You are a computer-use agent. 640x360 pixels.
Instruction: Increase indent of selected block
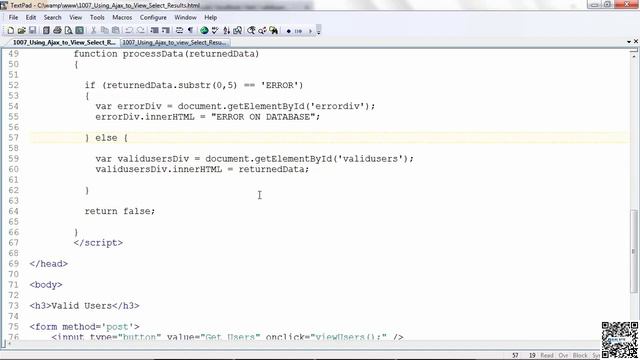(x=165, y=31)
